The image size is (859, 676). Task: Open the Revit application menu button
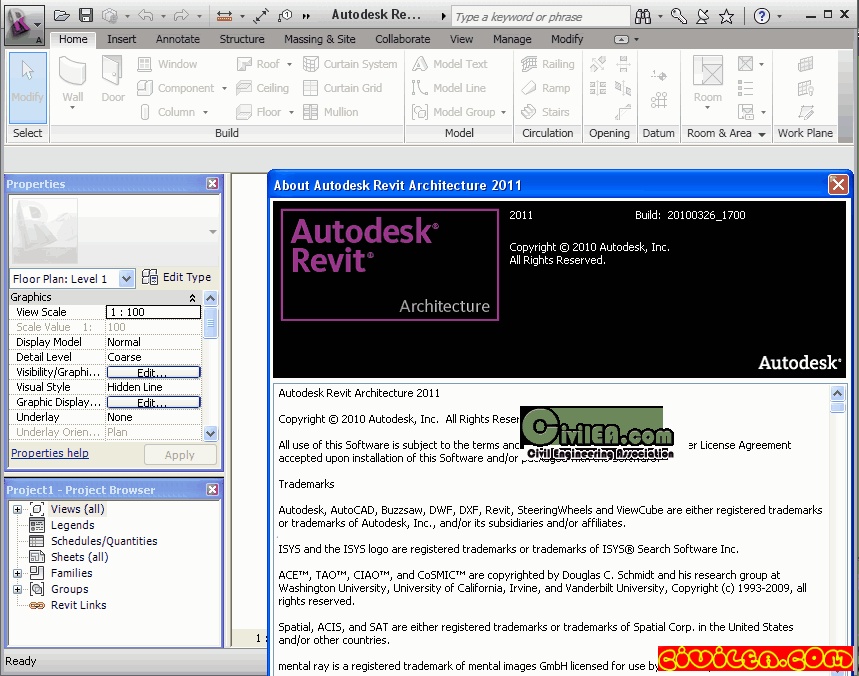[23, 24]
